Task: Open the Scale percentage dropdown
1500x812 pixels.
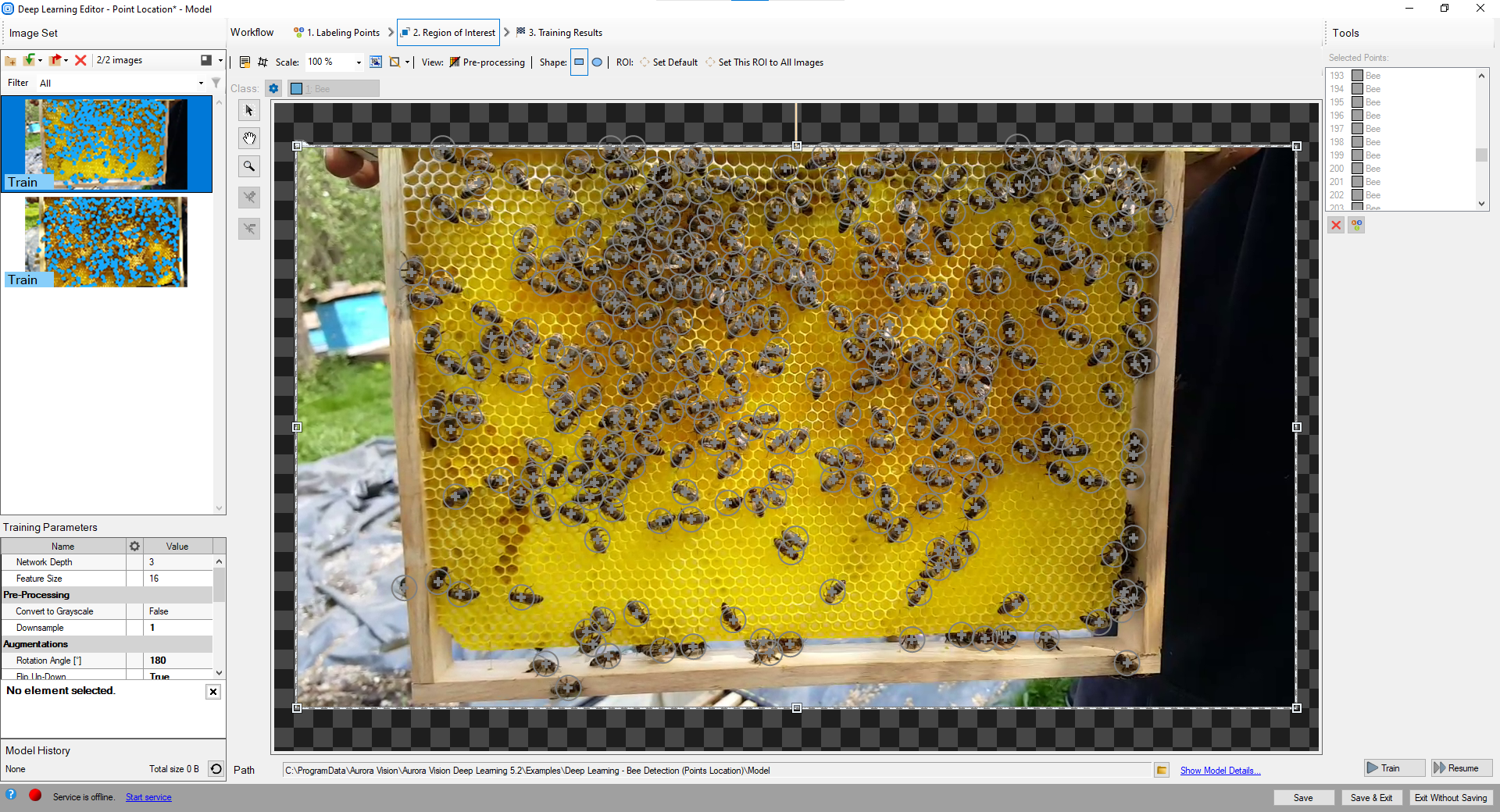Action: point(359,62)
